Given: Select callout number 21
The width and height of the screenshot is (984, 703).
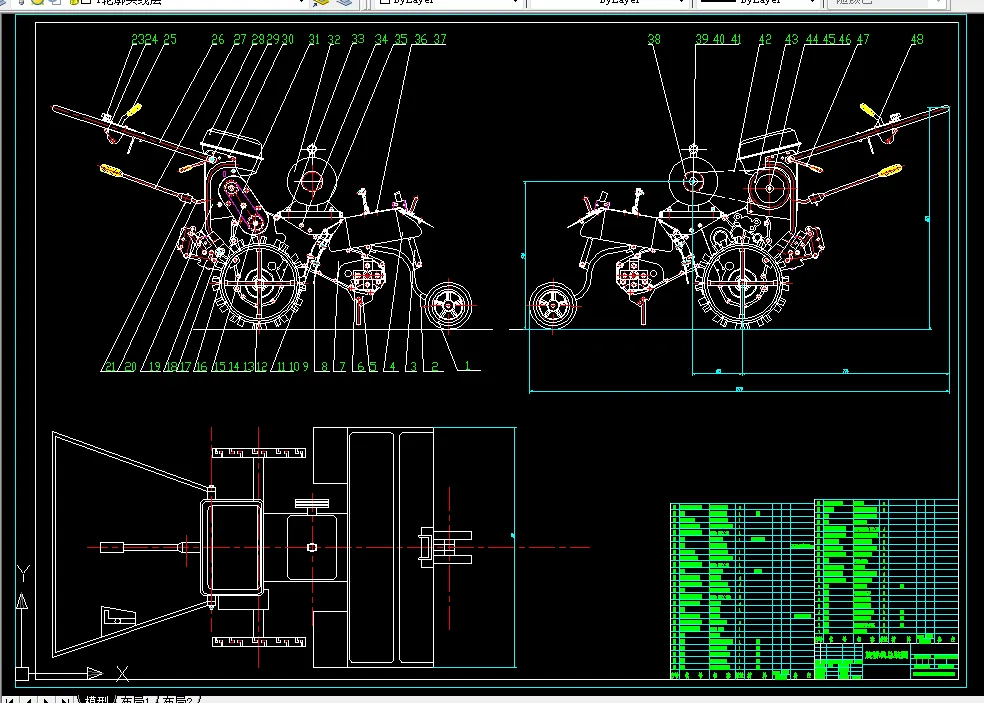Looking at the screenshot, I should pyautogui.click(x=110, y=367).
